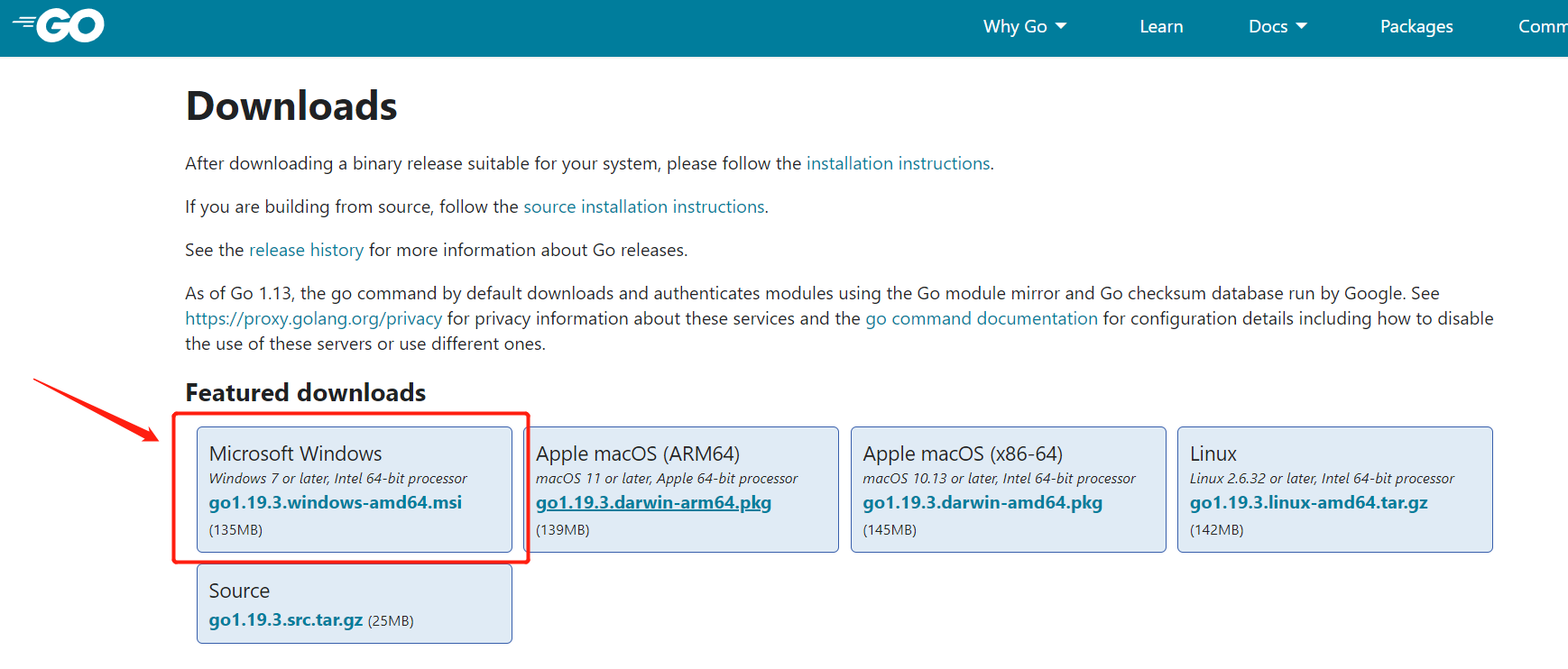Expand the Docs dropdown arrow

1301,26
